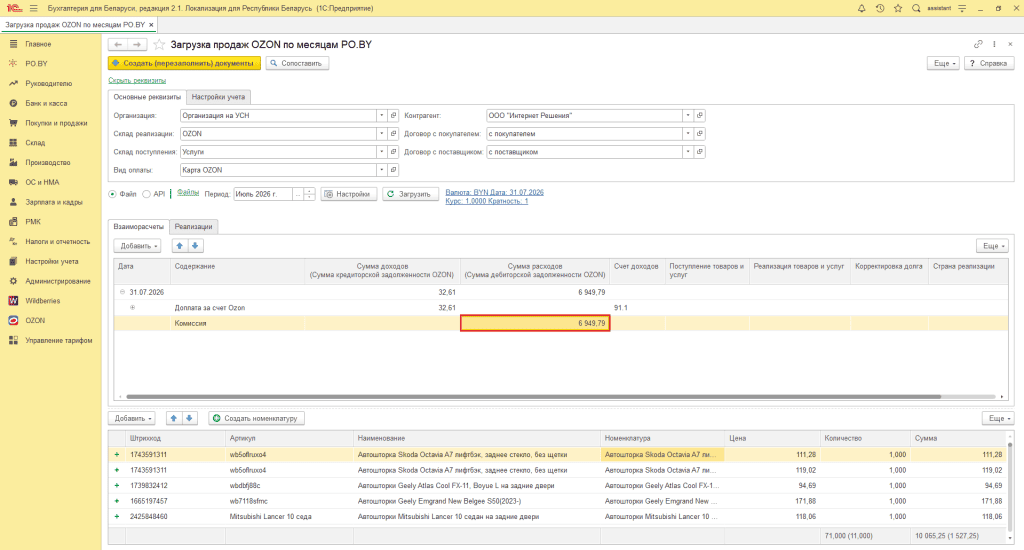Select the Файл radio option
Viewport: 1024px width, 550px height.
click(112, 194)
